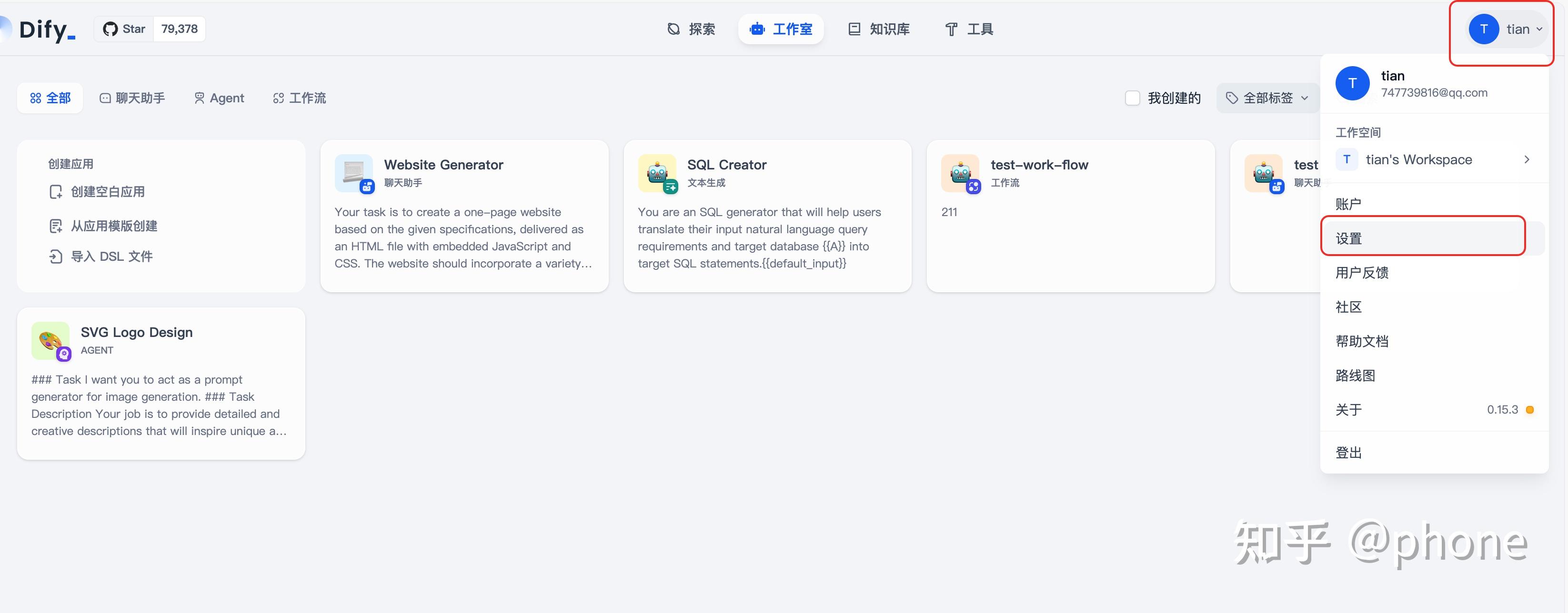Go to 知识库 knowledge base

[879, 29]
